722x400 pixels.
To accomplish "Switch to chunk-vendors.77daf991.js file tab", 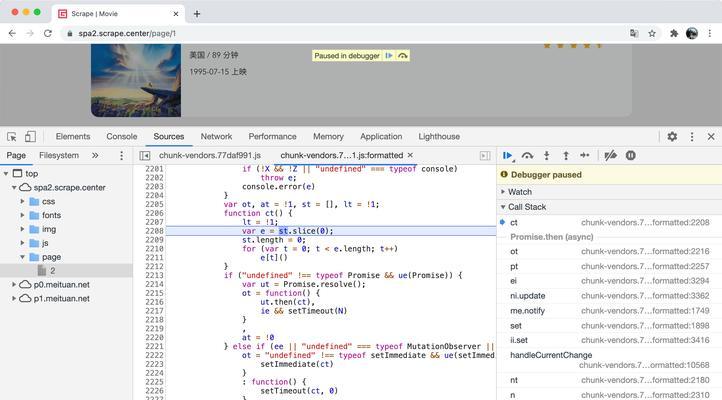I will (x=210, y=156).
